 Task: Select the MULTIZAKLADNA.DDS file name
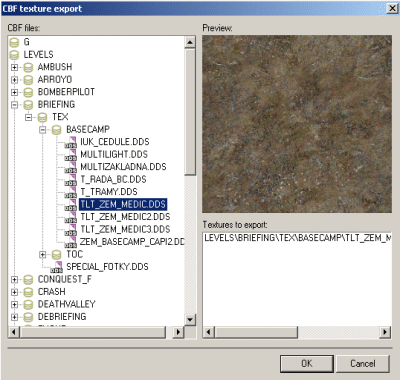[x=123, y=167]
